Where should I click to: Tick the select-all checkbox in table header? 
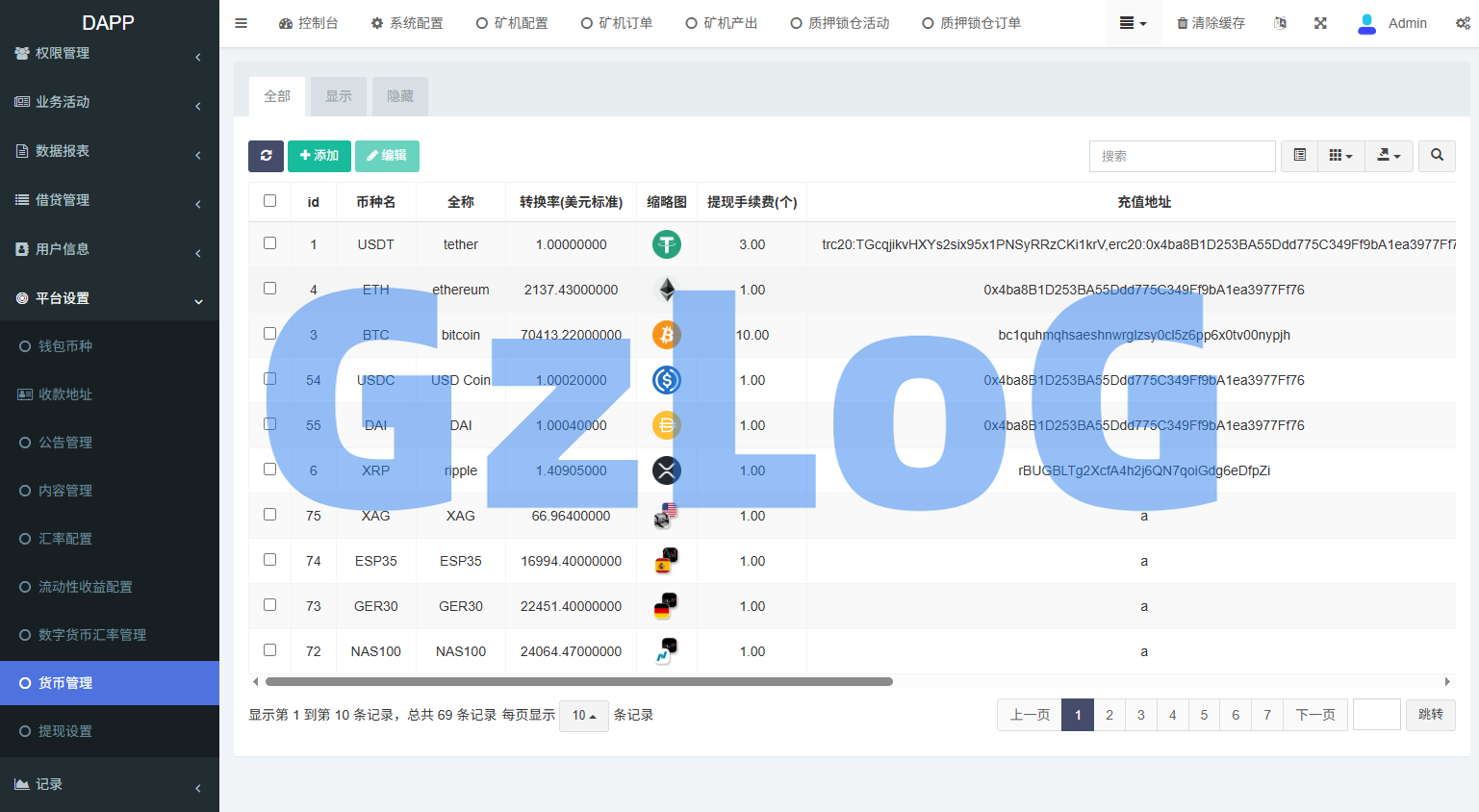click(269, 200)
